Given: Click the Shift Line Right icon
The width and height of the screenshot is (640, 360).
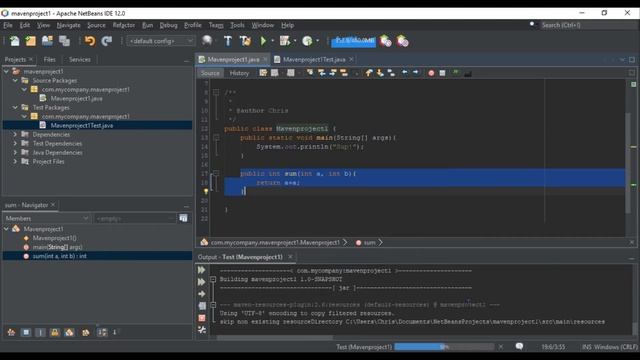Looking at the screenshot, I should point(416,73).
